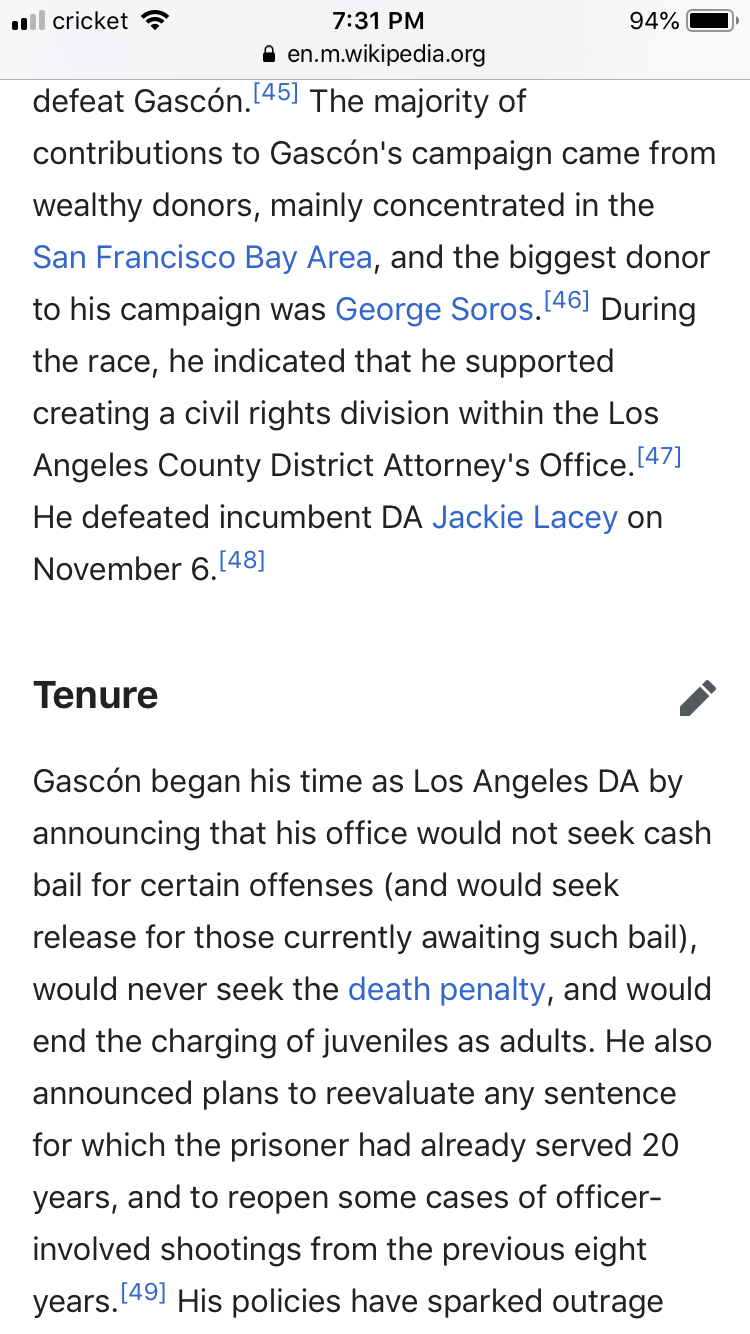Open the George Soros article link
Screen dimensions: 750x1334
pos(433,309)
